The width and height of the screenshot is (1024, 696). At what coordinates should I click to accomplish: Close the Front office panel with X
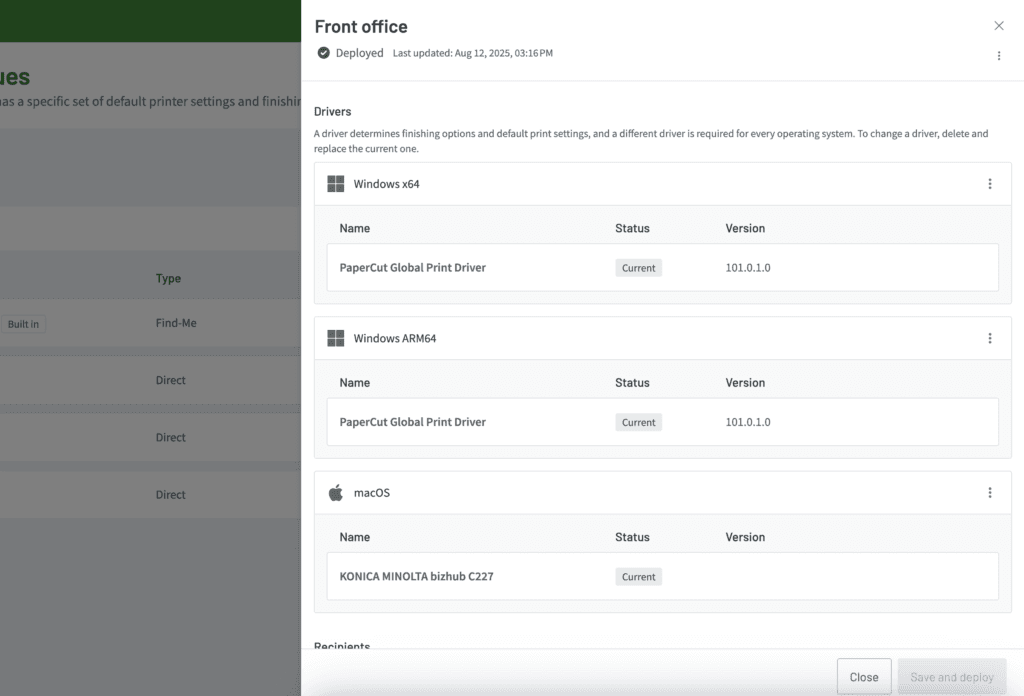tap(998, 26)
